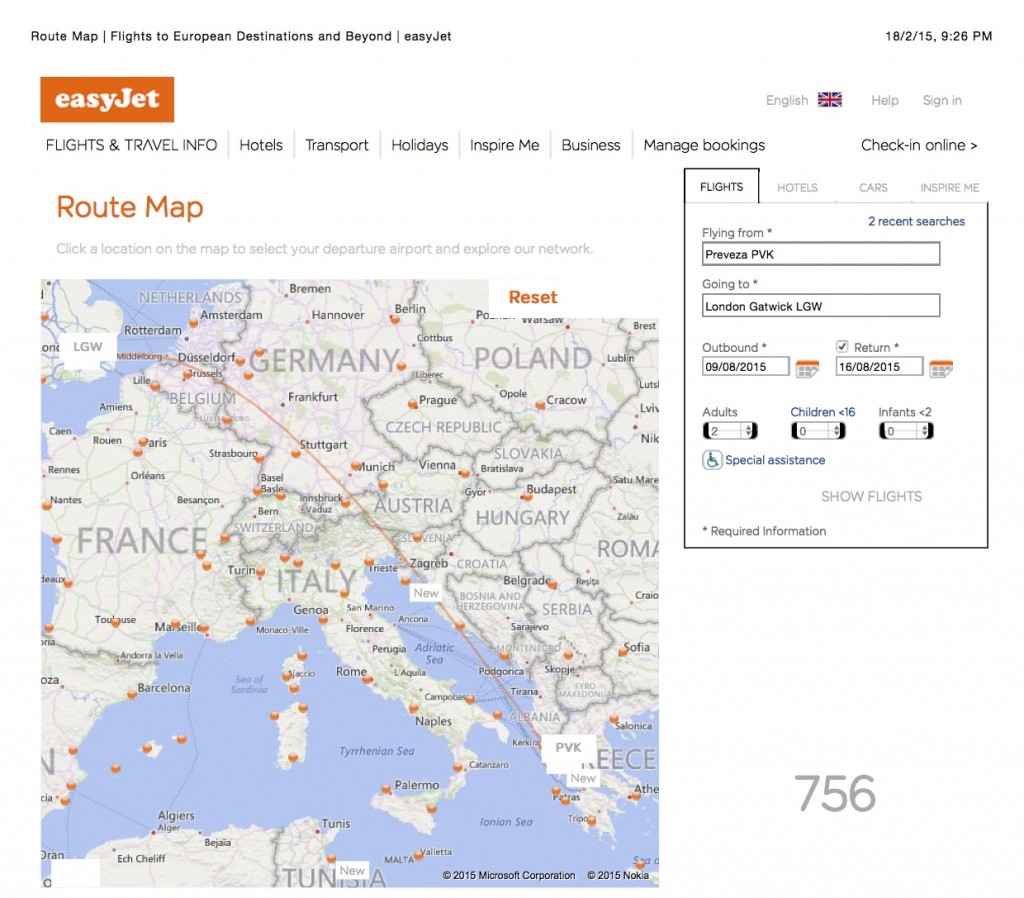
Task: Open the Return date calendar icon
Action: click(x=941, y=368)
